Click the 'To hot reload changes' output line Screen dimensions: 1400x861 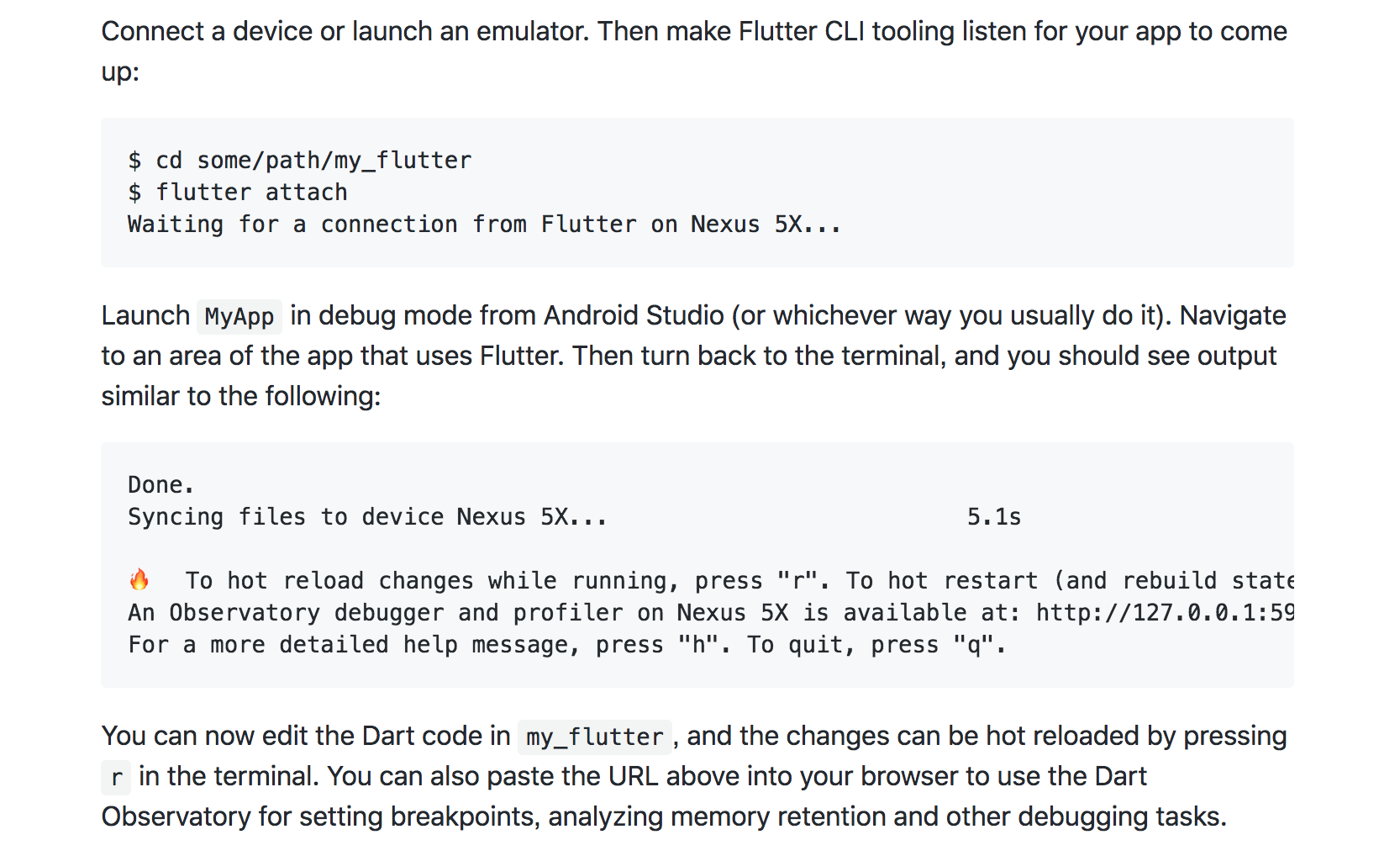click(x=739, y=580)
